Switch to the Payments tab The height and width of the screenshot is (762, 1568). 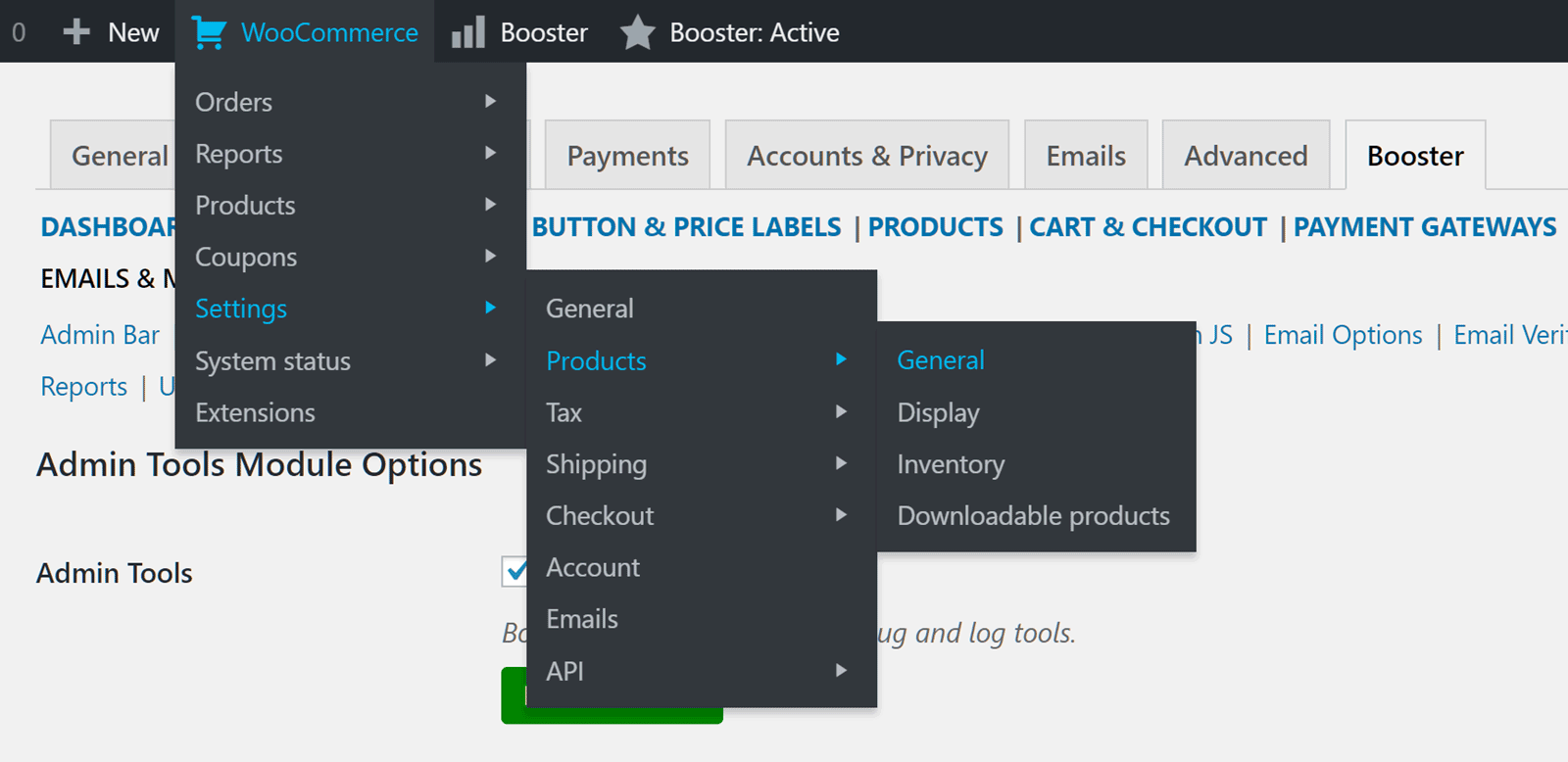(627, 155)
